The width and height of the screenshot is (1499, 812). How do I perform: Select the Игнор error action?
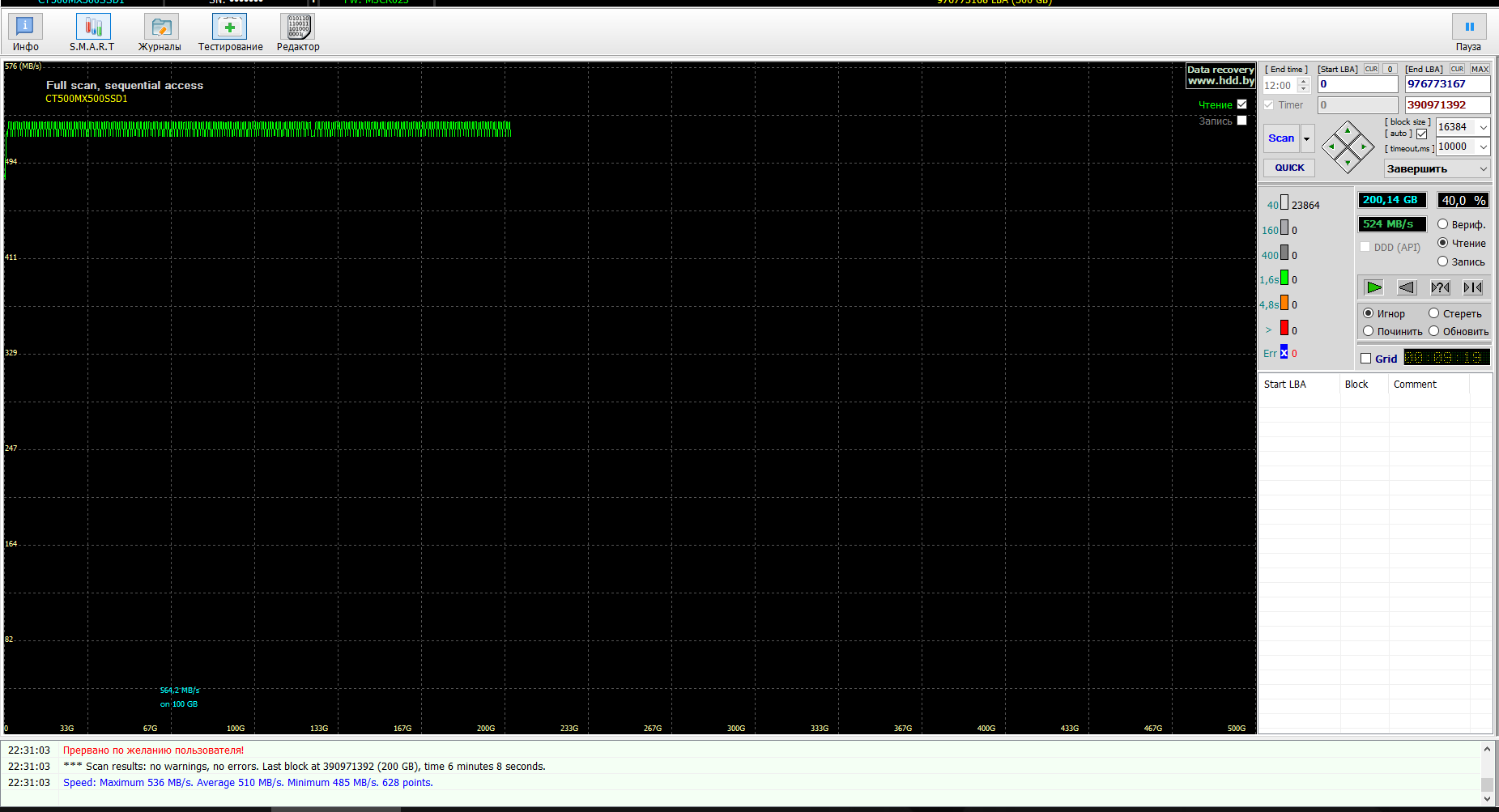click(x=1369, y=313)
